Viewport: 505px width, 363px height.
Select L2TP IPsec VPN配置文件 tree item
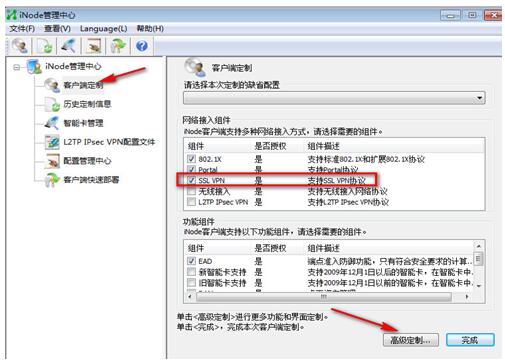pyautogui.click(x=109, y=142)
